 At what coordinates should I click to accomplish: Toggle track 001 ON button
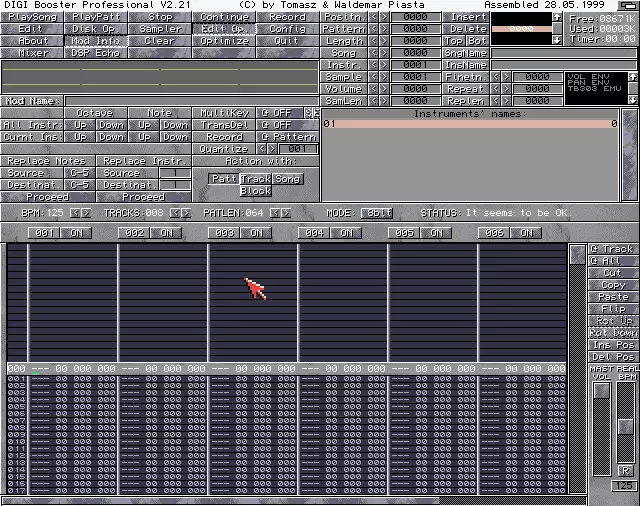pyautogui.click(x=76, y=233)
